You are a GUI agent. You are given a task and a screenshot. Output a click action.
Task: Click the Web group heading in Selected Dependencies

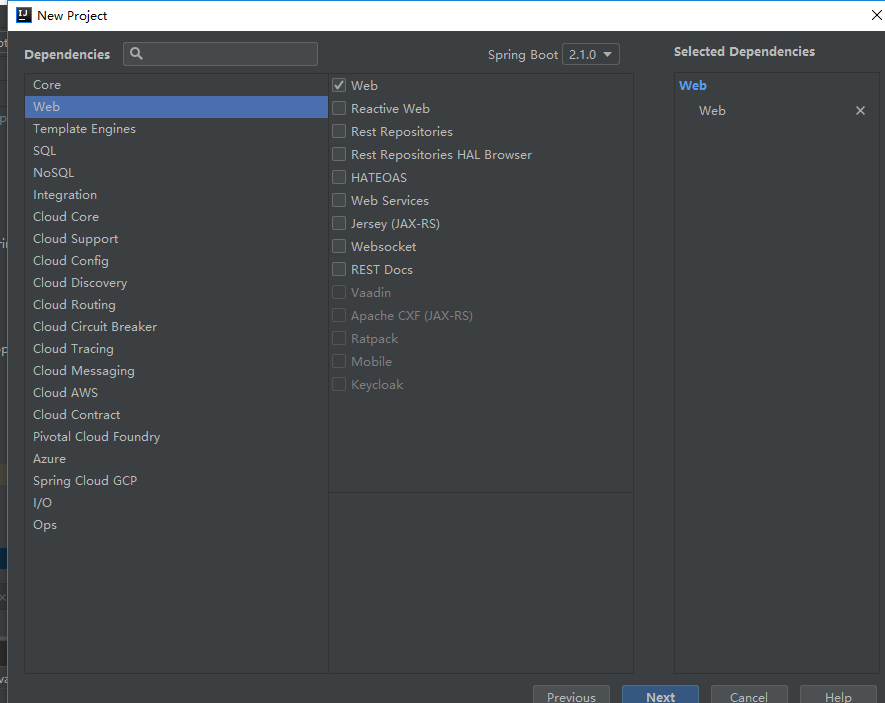693,85
